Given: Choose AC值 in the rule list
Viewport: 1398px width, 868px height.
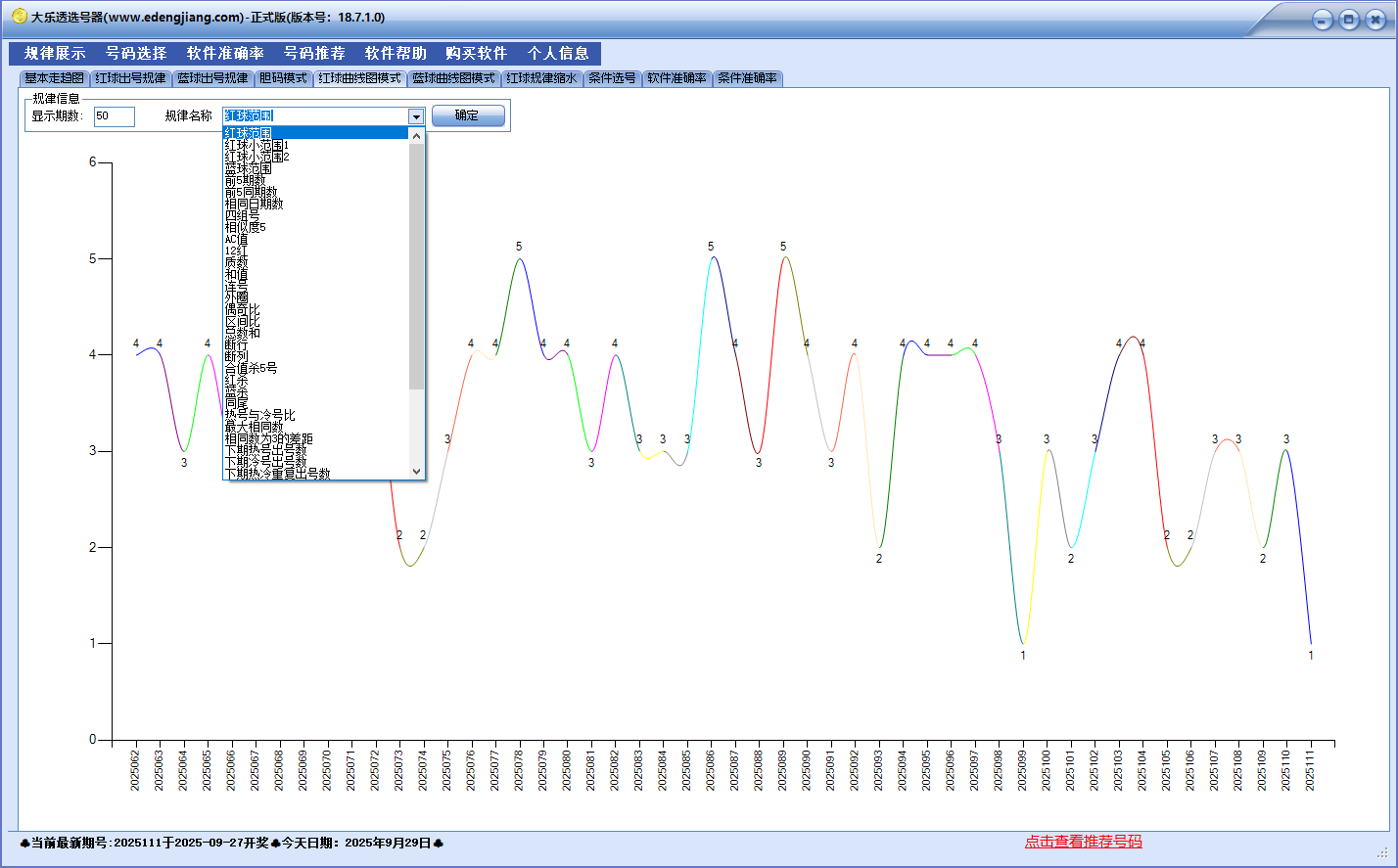Looking at the screenshot, I should (236, 239).
